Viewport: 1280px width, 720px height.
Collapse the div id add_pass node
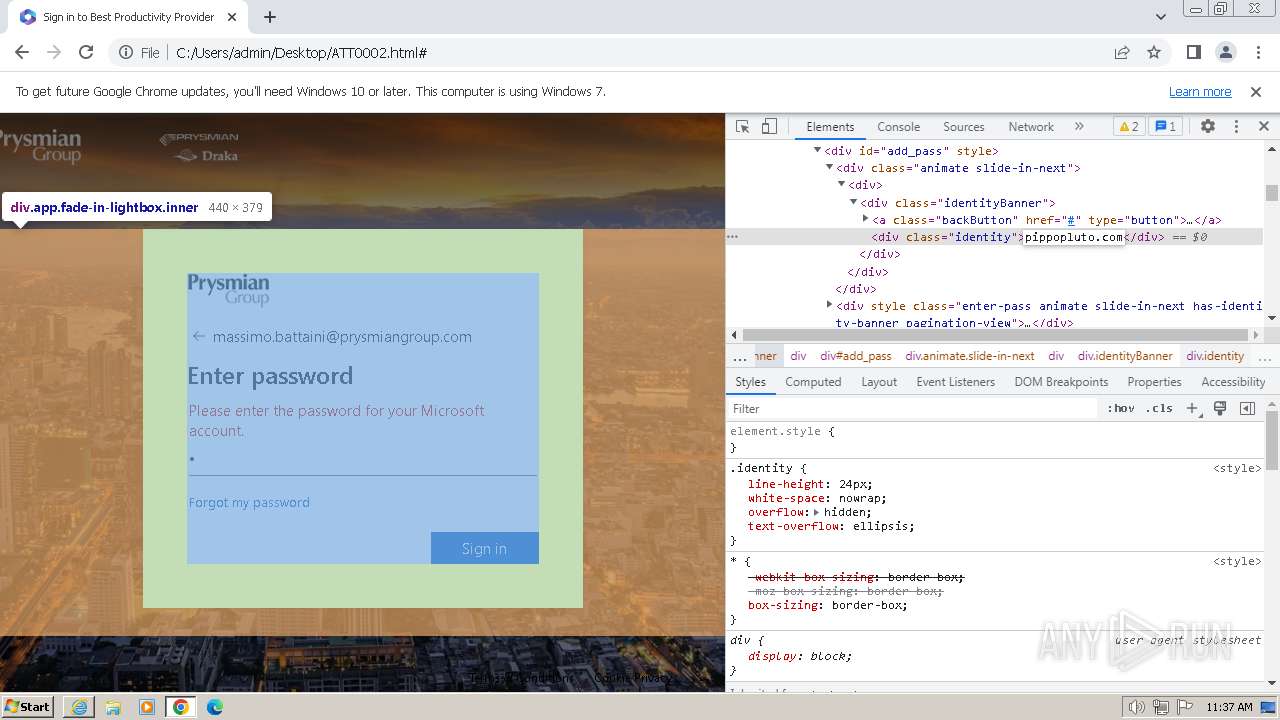point(817,151)
